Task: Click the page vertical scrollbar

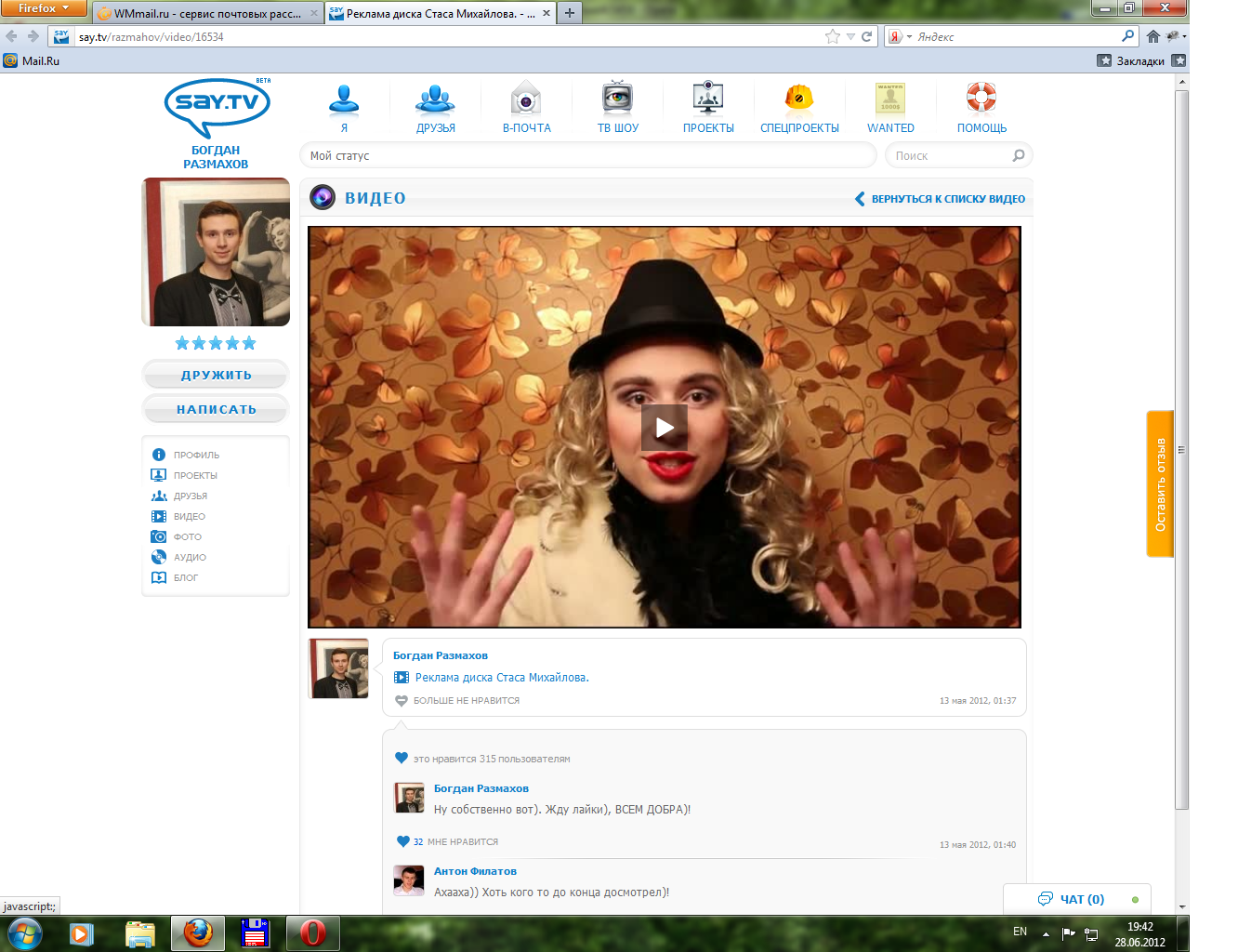Action: pos(1182,450)
